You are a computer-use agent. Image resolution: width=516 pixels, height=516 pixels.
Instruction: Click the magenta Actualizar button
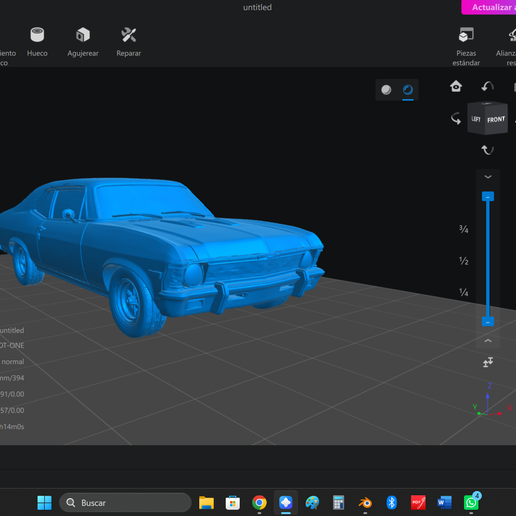coord(489,7)
